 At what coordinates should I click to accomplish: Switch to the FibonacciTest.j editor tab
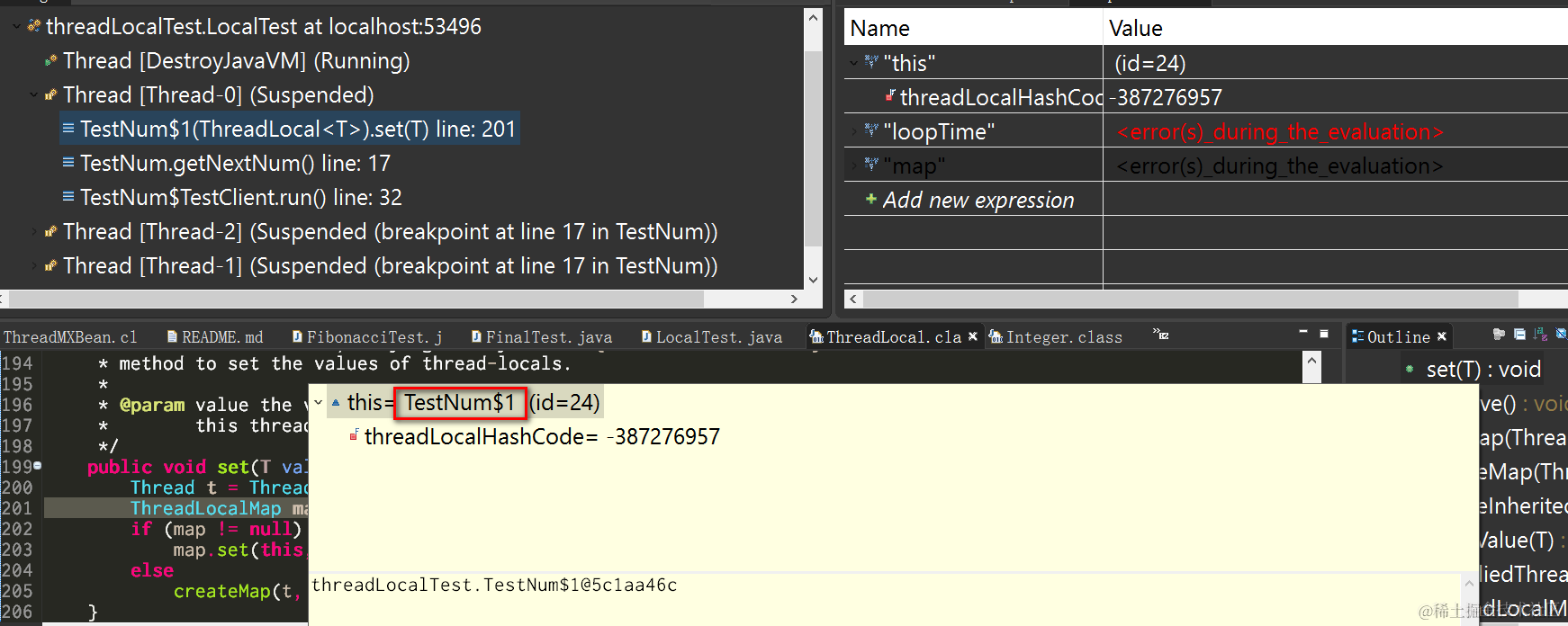click(366, 337)
